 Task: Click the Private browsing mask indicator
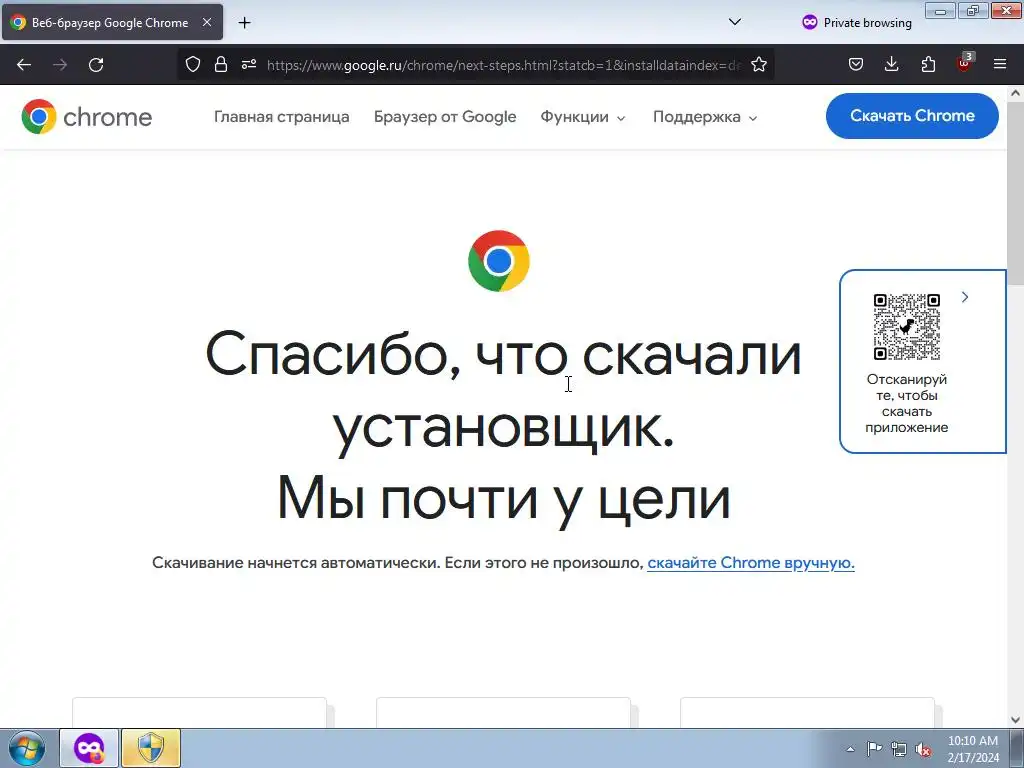[857, 22]
